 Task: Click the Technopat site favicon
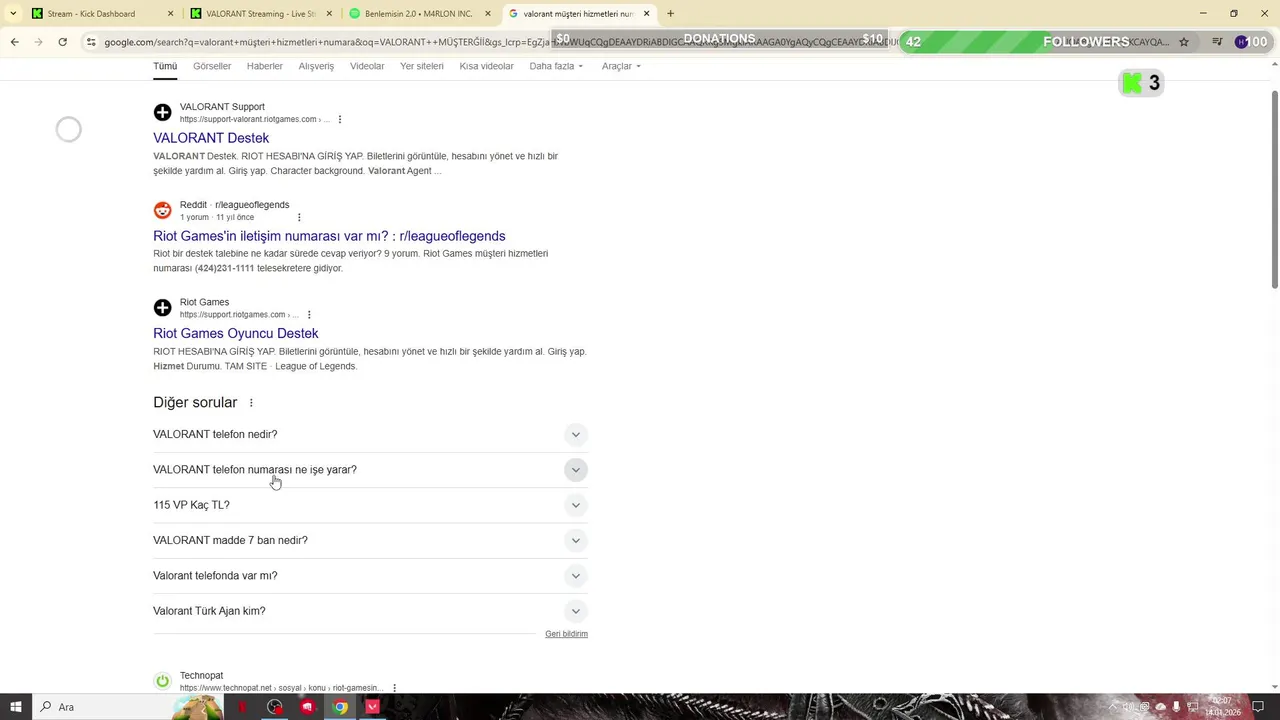pyautogui.click(x=162, y=681)
